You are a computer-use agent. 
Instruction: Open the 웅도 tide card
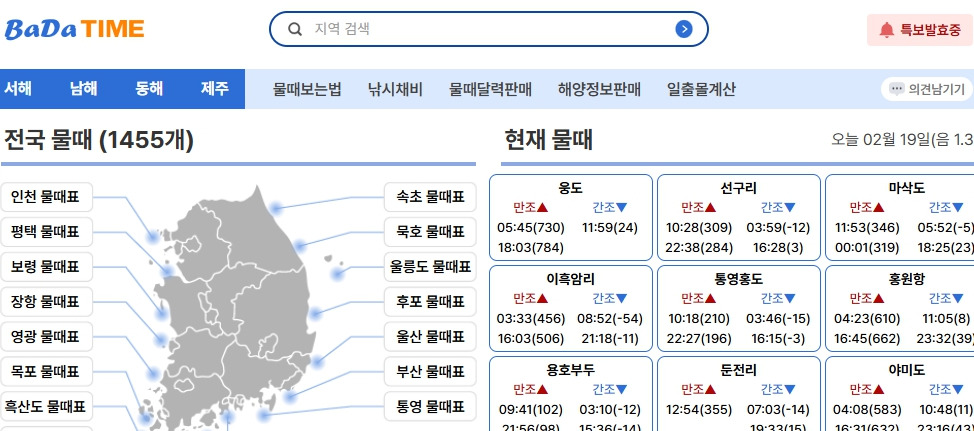571,217
